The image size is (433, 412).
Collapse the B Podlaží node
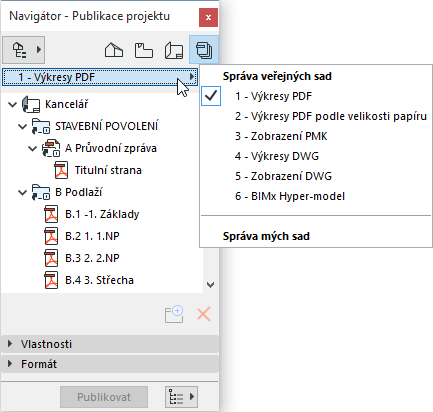click(x=23, y=192)
